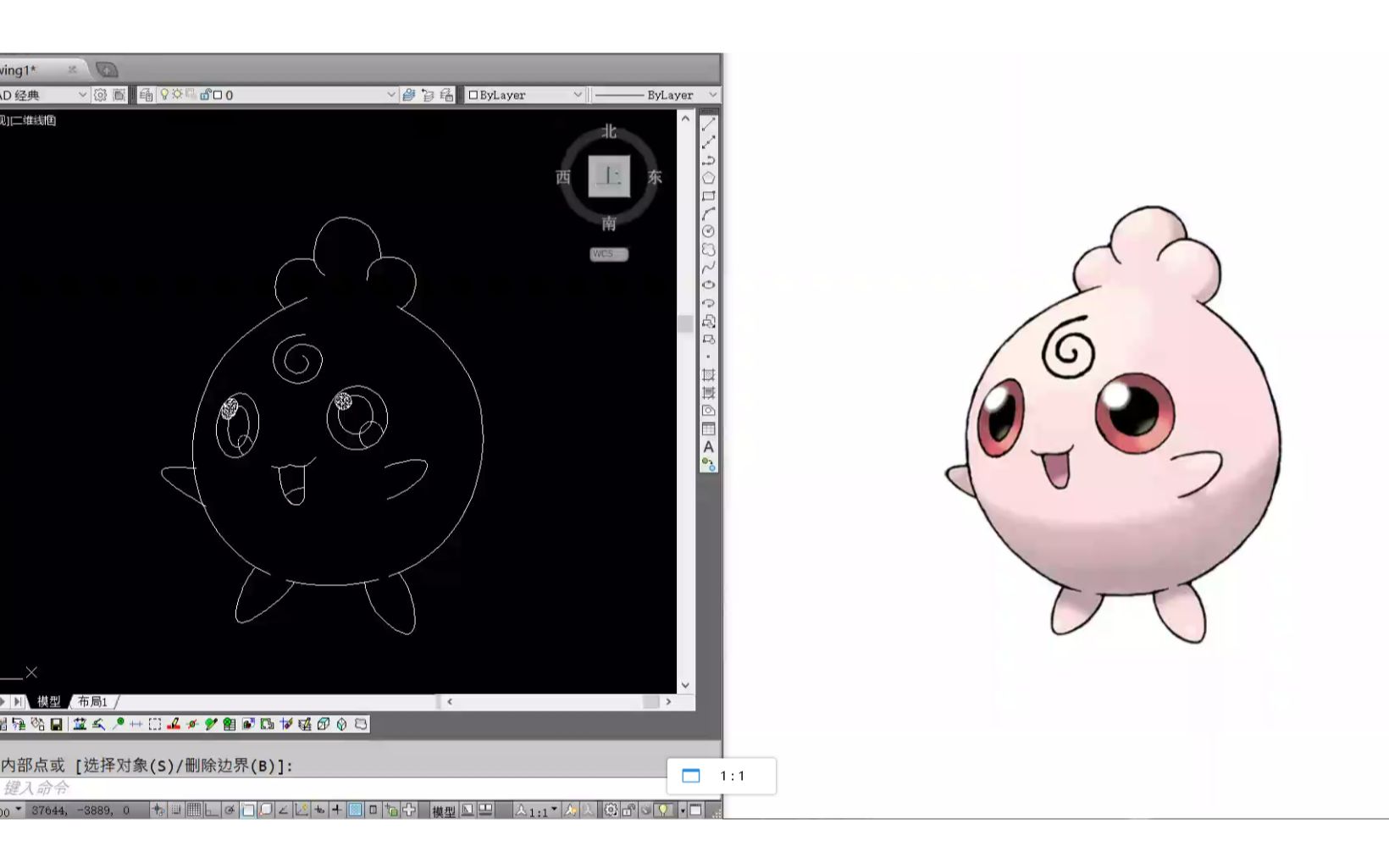Click the 上 face of ViewCube
This screenshot has width=1389, height=868.
click(x=609, y=176)
